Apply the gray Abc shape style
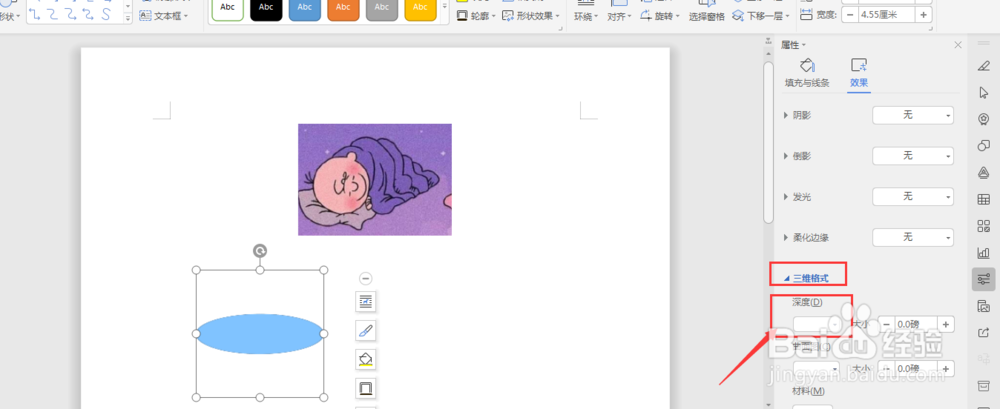Screen dimensions: 1000x409 [382, 9]
